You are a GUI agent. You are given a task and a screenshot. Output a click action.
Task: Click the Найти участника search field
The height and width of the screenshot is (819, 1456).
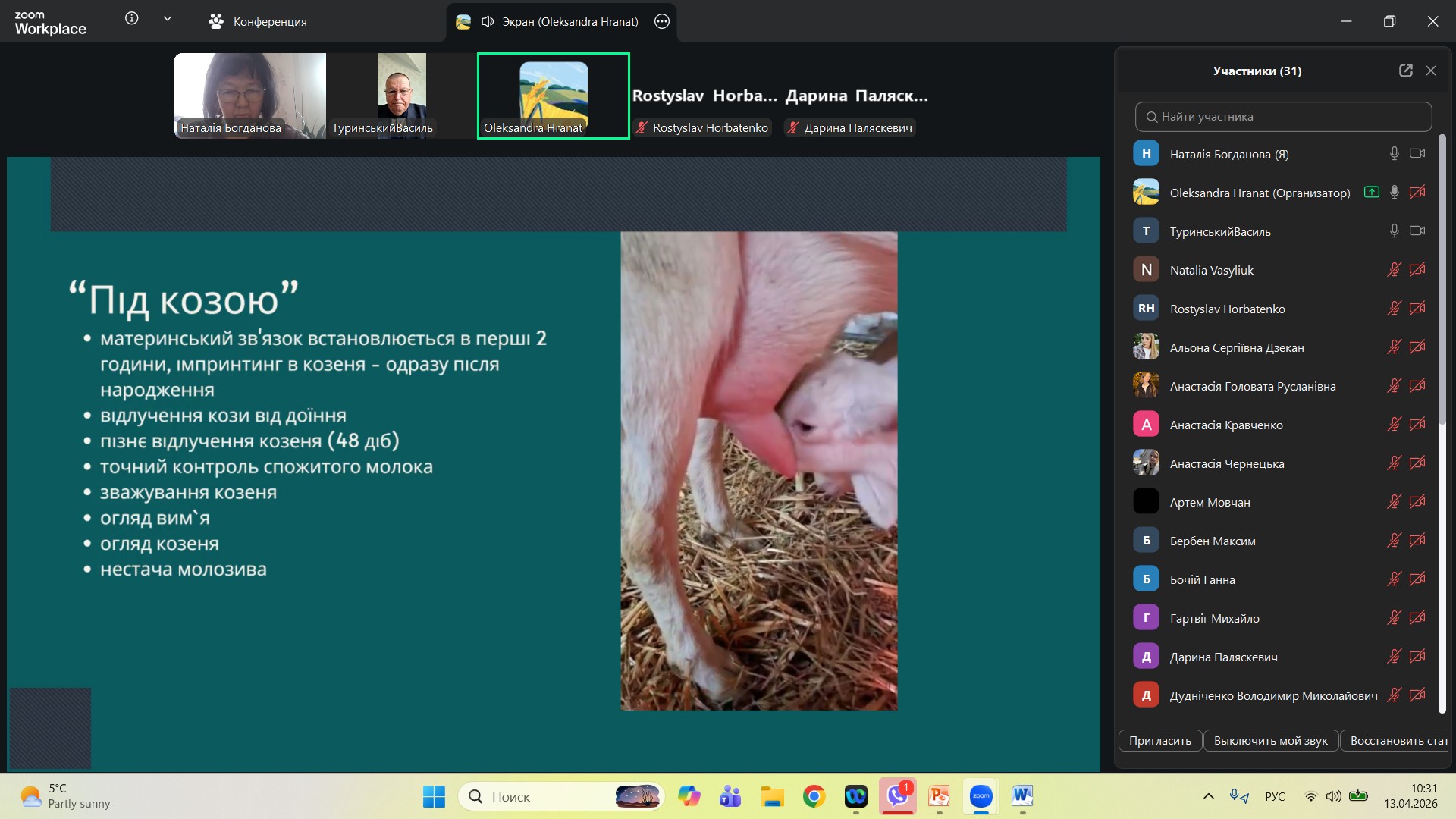point(1283,117)
